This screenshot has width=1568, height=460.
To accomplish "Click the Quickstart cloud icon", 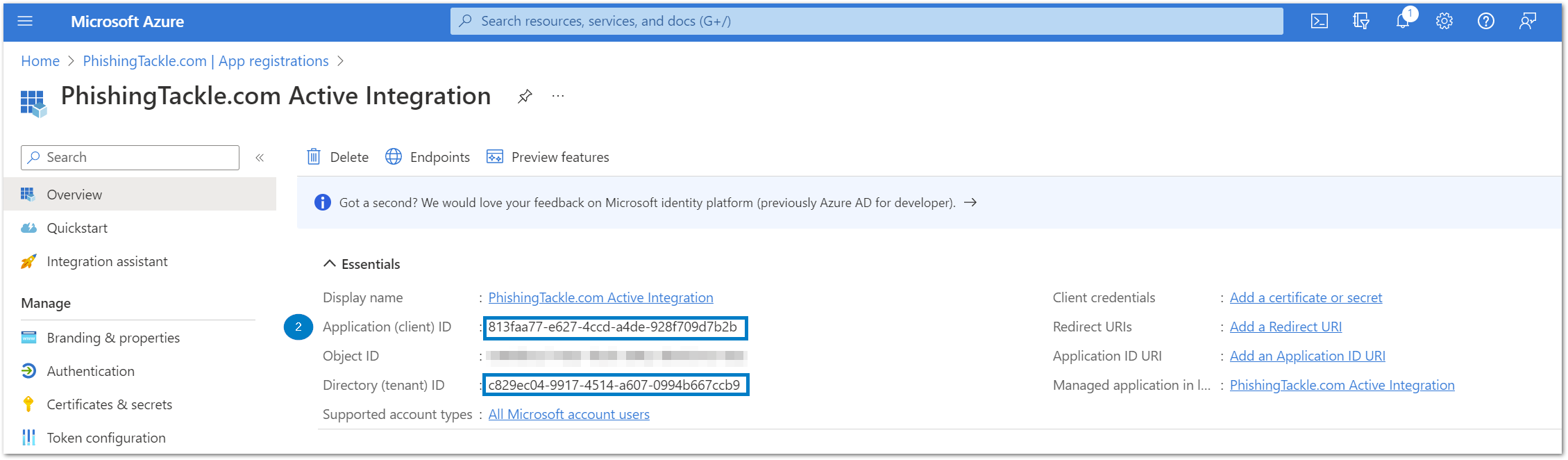I will point(28,228).
